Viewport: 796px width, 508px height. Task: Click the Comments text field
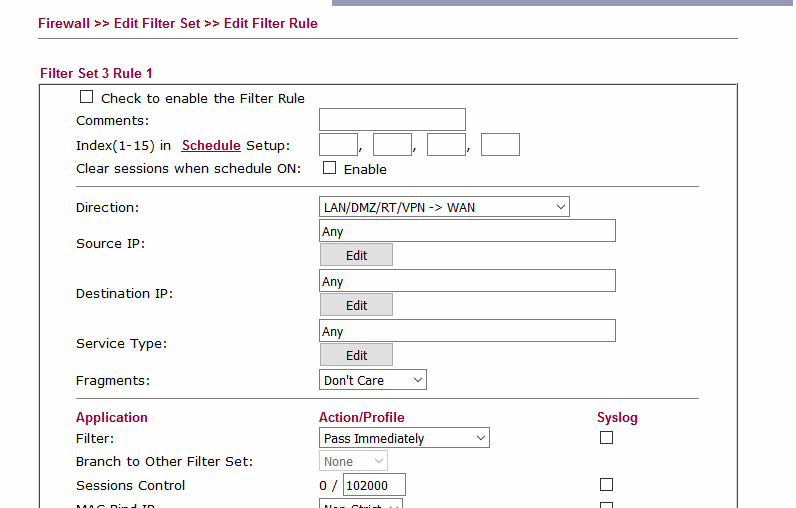point(392,120)
